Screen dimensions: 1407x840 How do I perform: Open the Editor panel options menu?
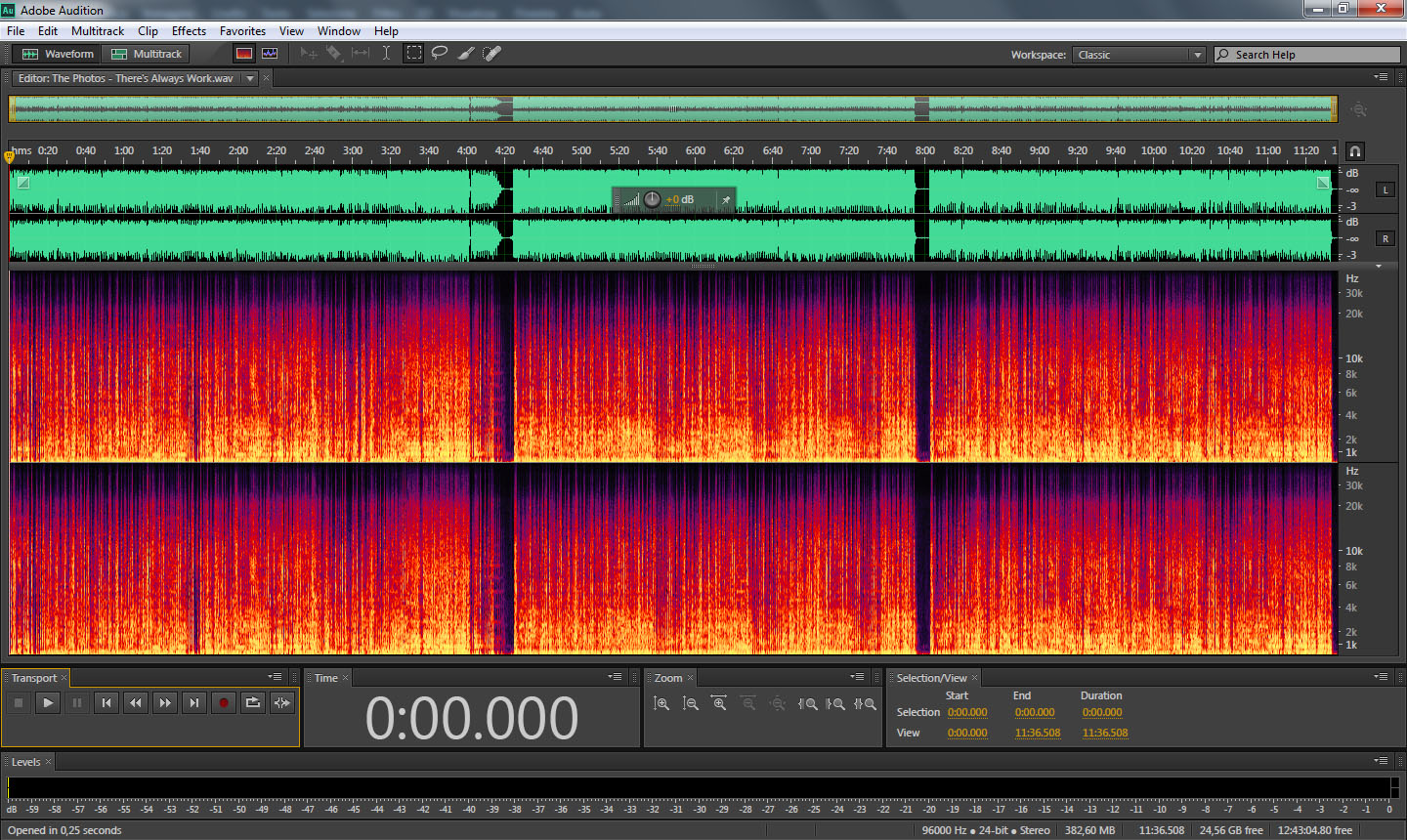tap(1381, 77)
